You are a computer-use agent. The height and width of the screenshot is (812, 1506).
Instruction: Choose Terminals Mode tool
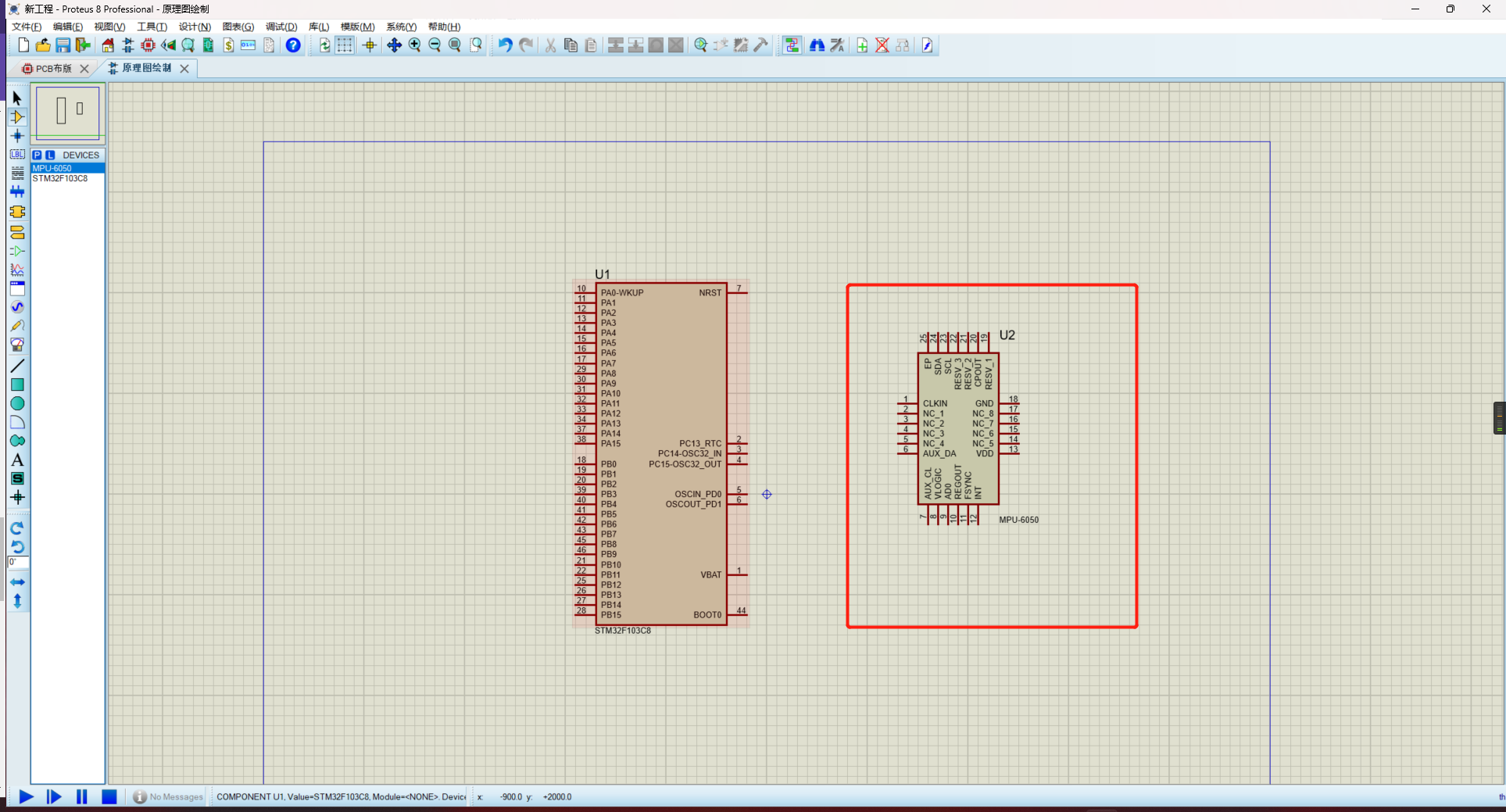coord(17,232)
